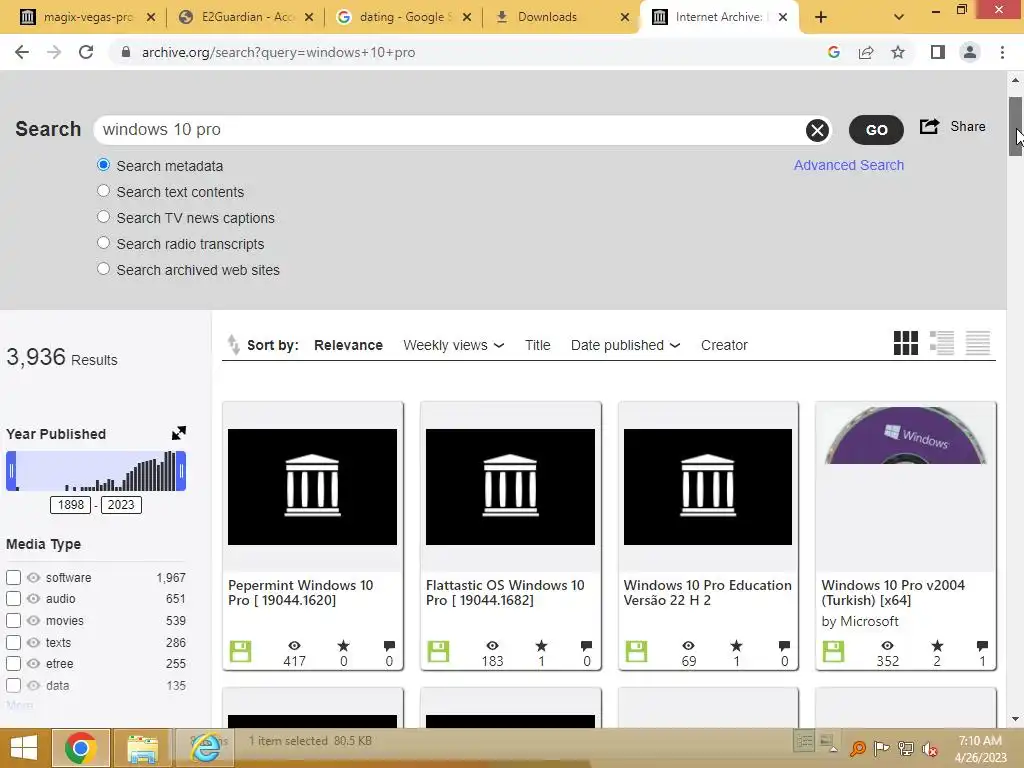Click the GO search button
Viewport: 1024px width, 768px height.
pyautogui.click(x=876, y=130)
